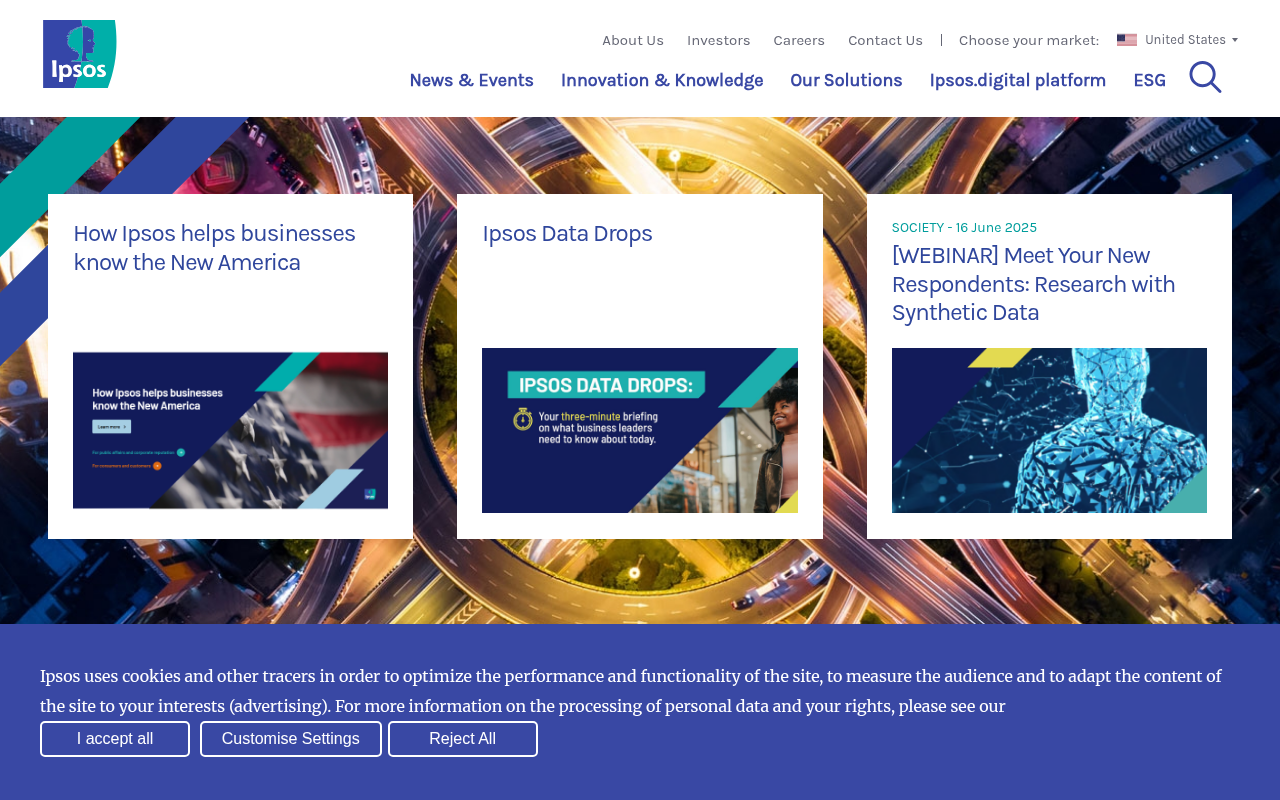
Task: Open the News & Events menu
Action: 471,80
